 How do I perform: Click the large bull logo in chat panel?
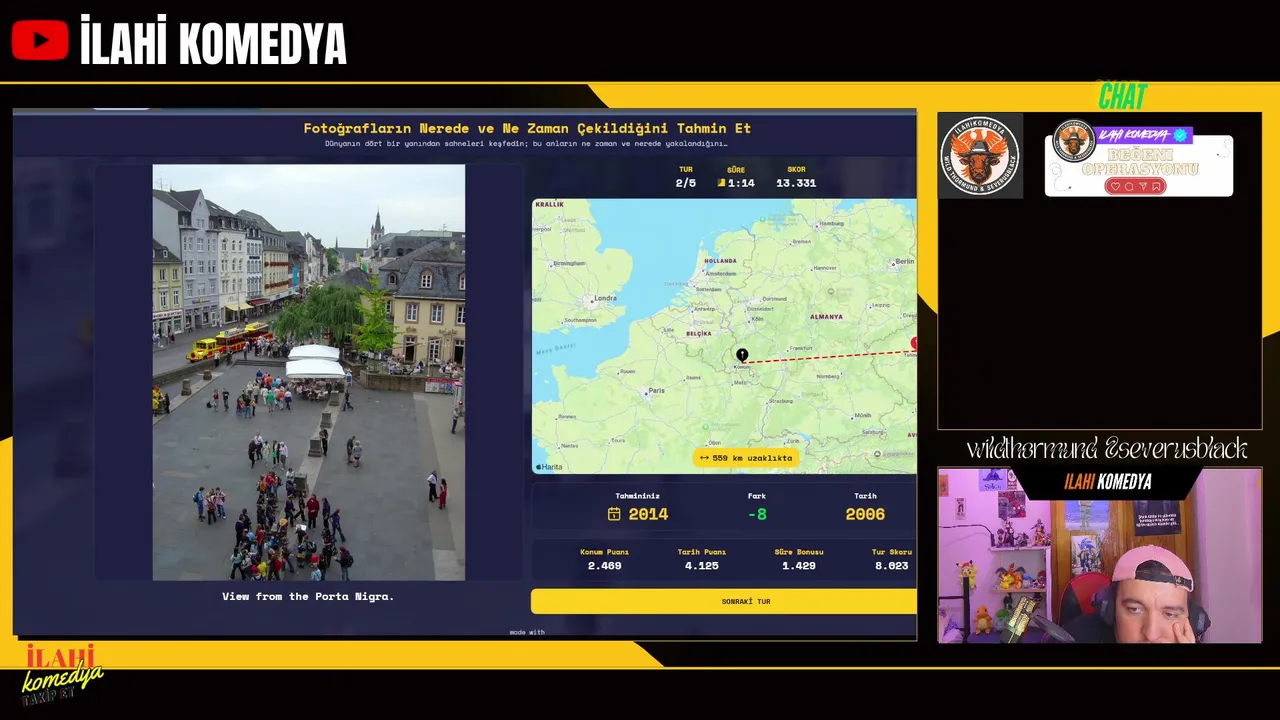(x=980, y=155)
